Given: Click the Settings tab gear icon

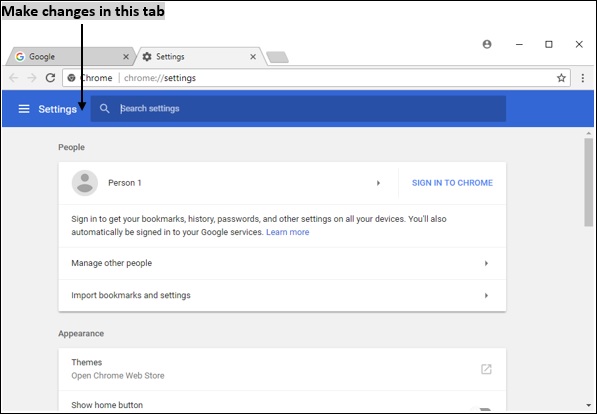Looking at the screenshot, I should (147, 57).
